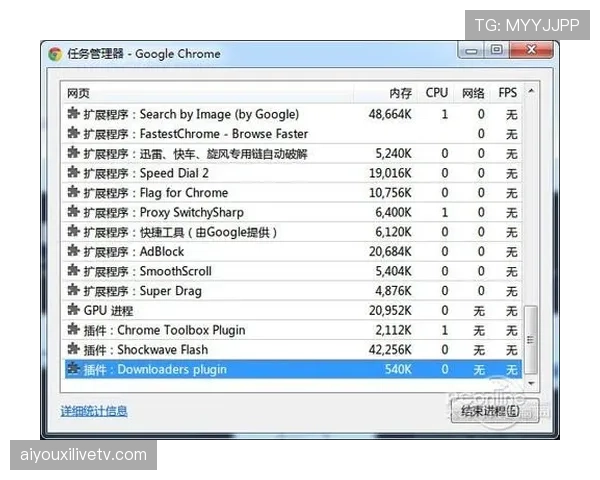Image resolution: width=600 pixels, height=480 pixels.
Task: Click the 20,952K memory value
Action: coord(390,310)
